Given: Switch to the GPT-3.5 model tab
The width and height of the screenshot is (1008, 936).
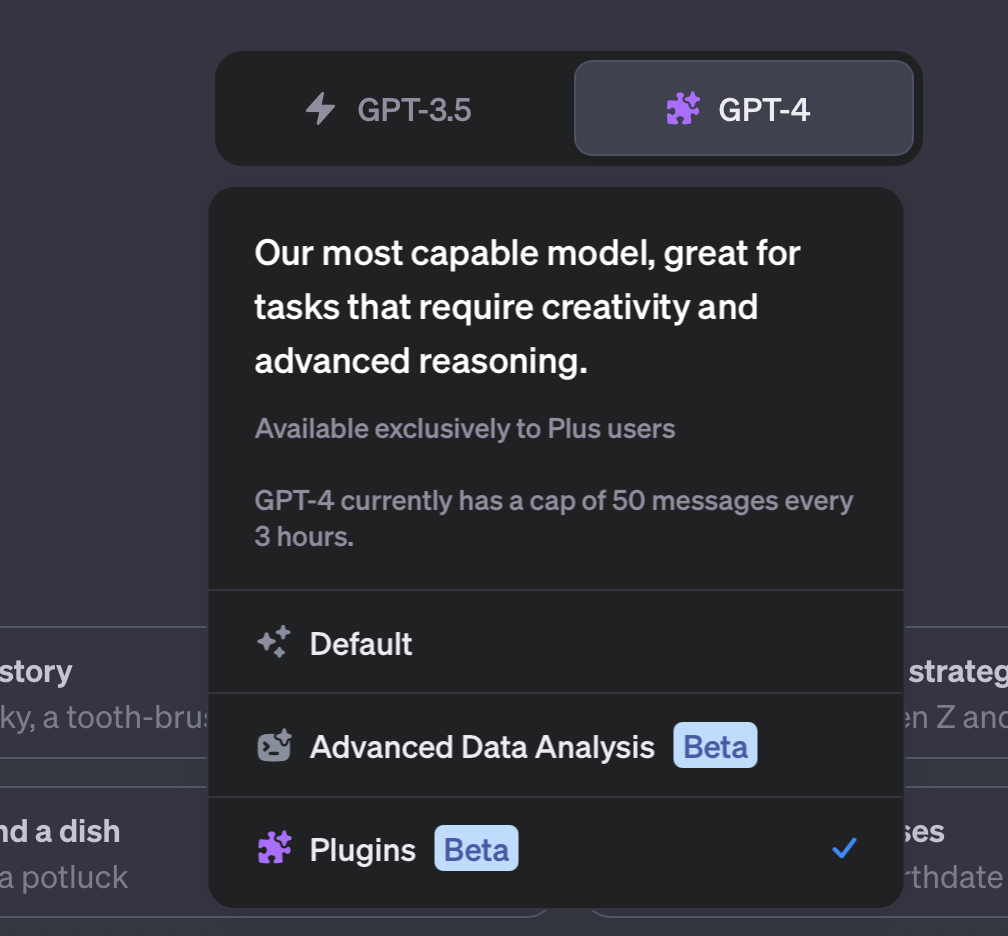Looking at the screenshot, I should tap(395, 109).
